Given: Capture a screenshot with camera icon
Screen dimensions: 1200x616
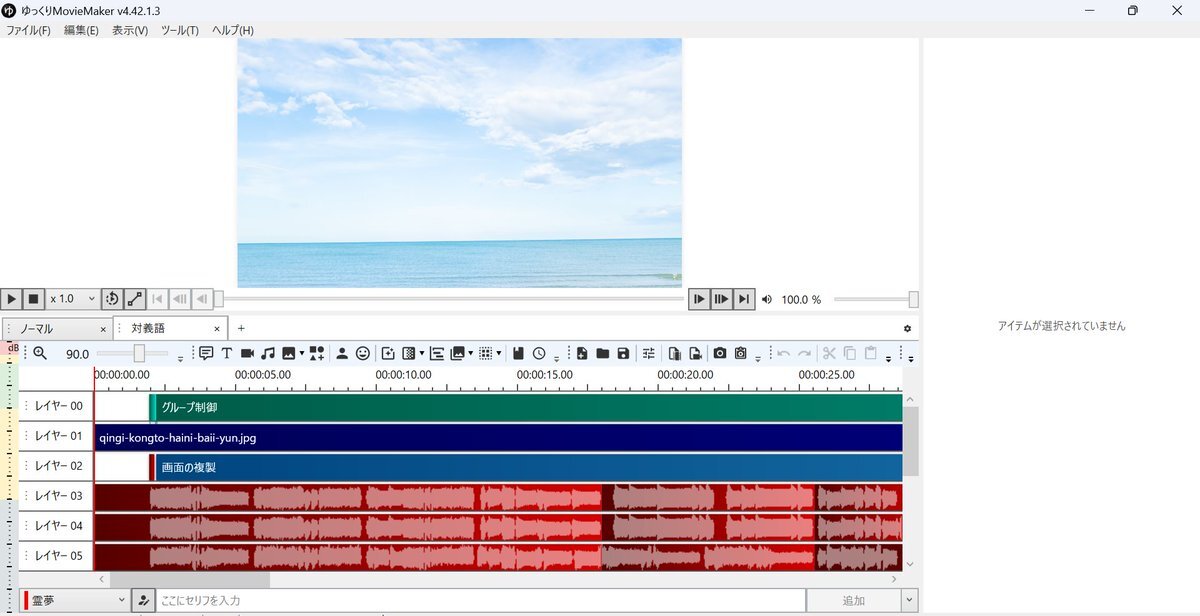Looking at the screenshot, I should point(719,353).
